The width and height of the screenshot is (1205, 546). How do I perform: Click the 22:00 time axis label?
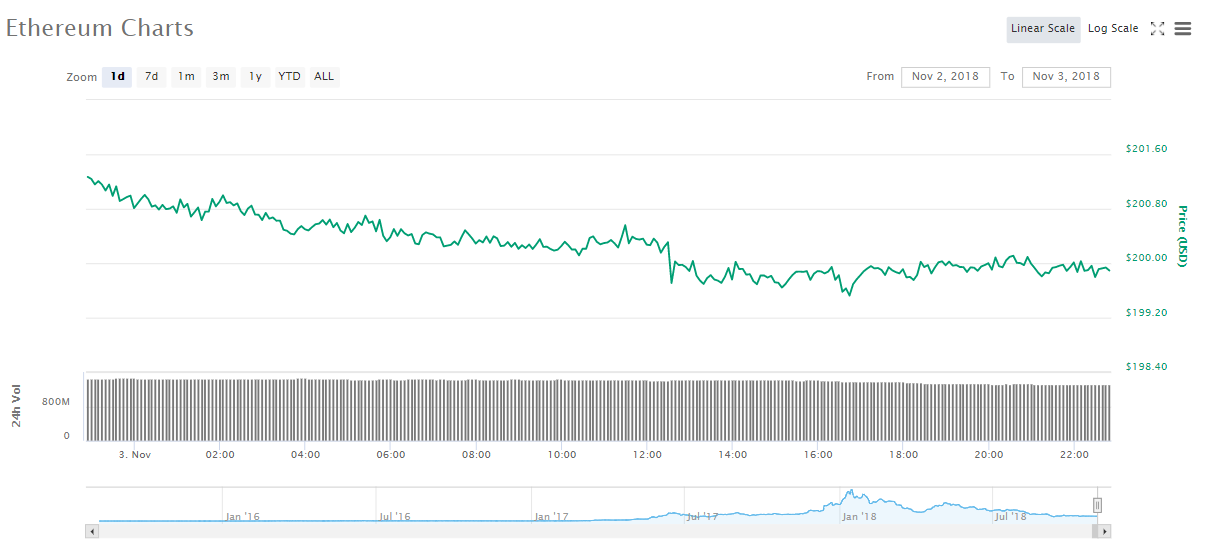tap(1075, 455)
